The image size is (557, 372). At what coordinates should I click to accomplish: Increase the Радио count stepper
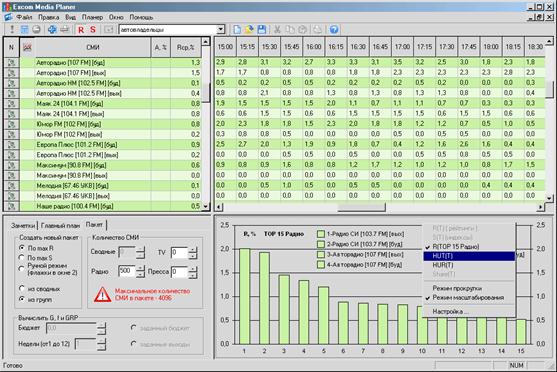point(140,268)
